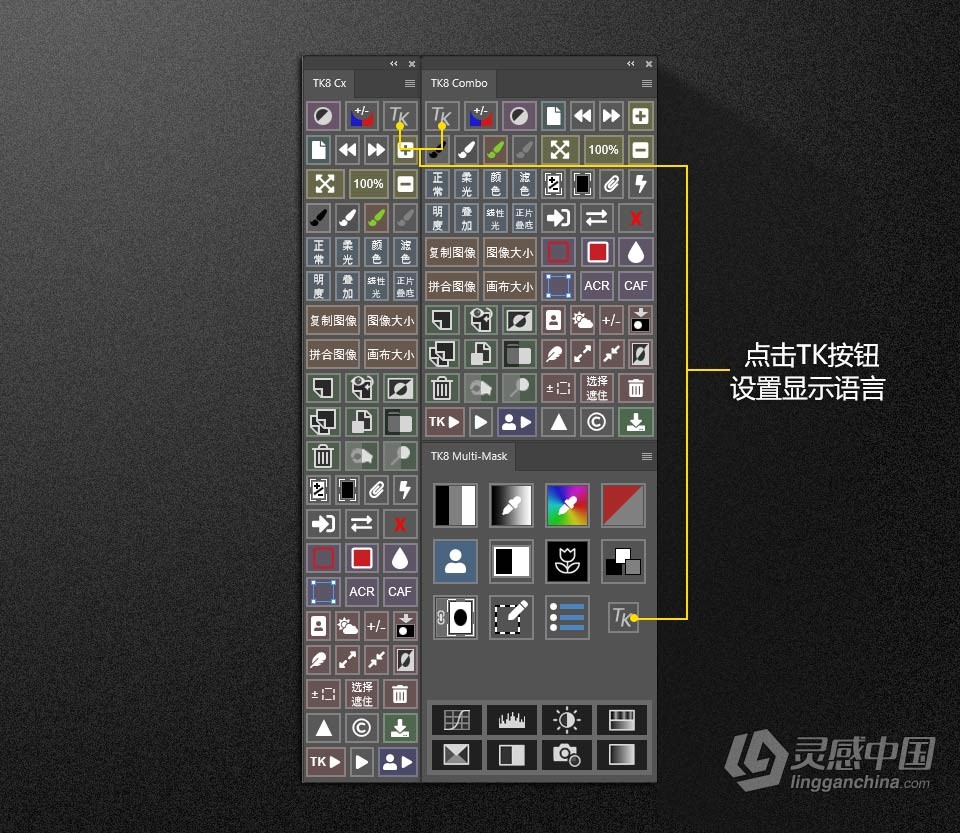Open the zone mask black-gray-white icon in Multi-Mask
960x833 pixels.
(x=455, y=505)
